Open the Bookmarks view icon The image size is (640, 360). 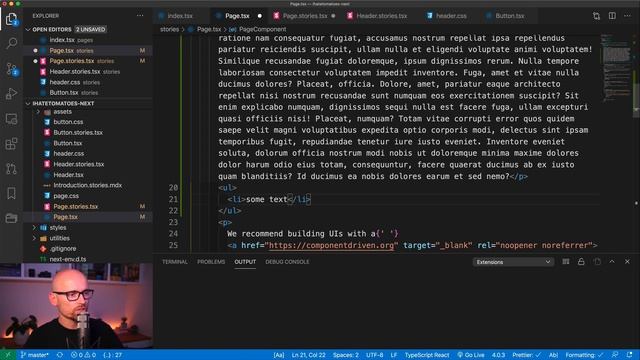click(11, 193)
